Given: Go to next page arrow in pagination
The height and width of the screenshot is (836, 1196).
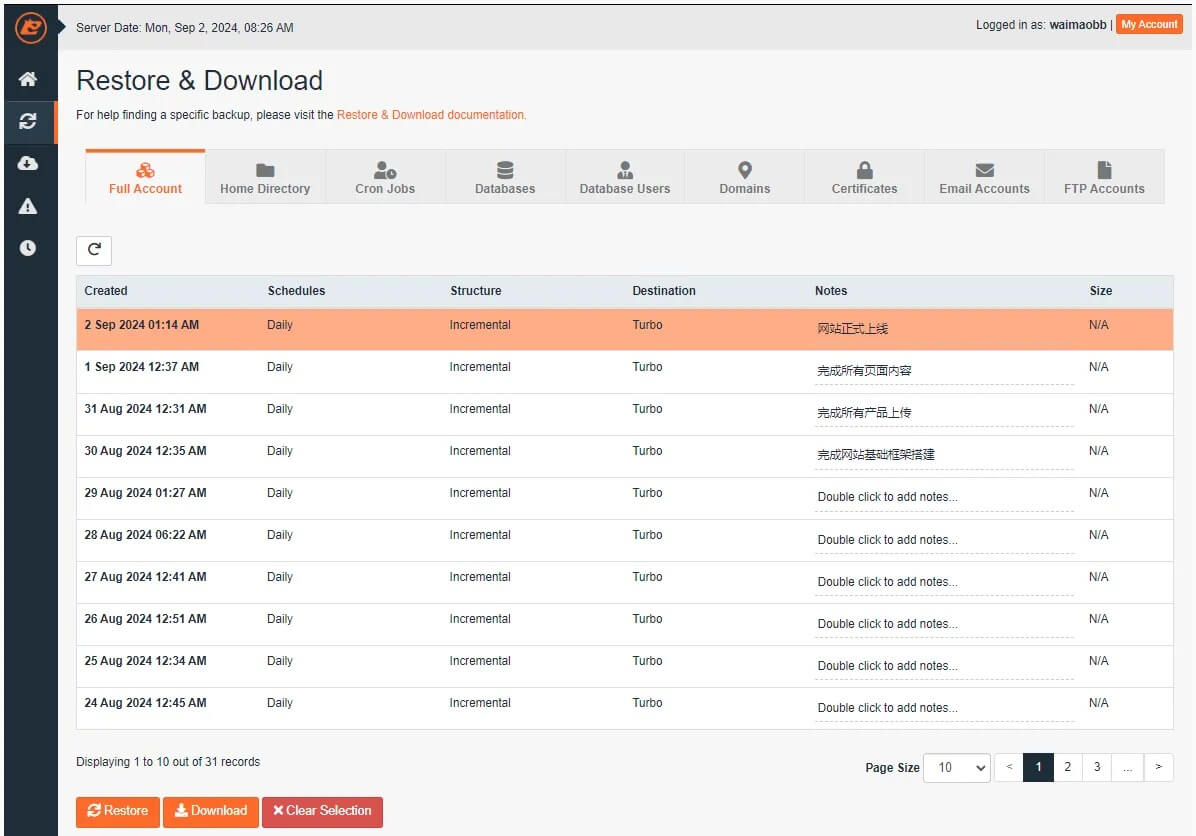Looking at the screenshot, I should 1158,767.
